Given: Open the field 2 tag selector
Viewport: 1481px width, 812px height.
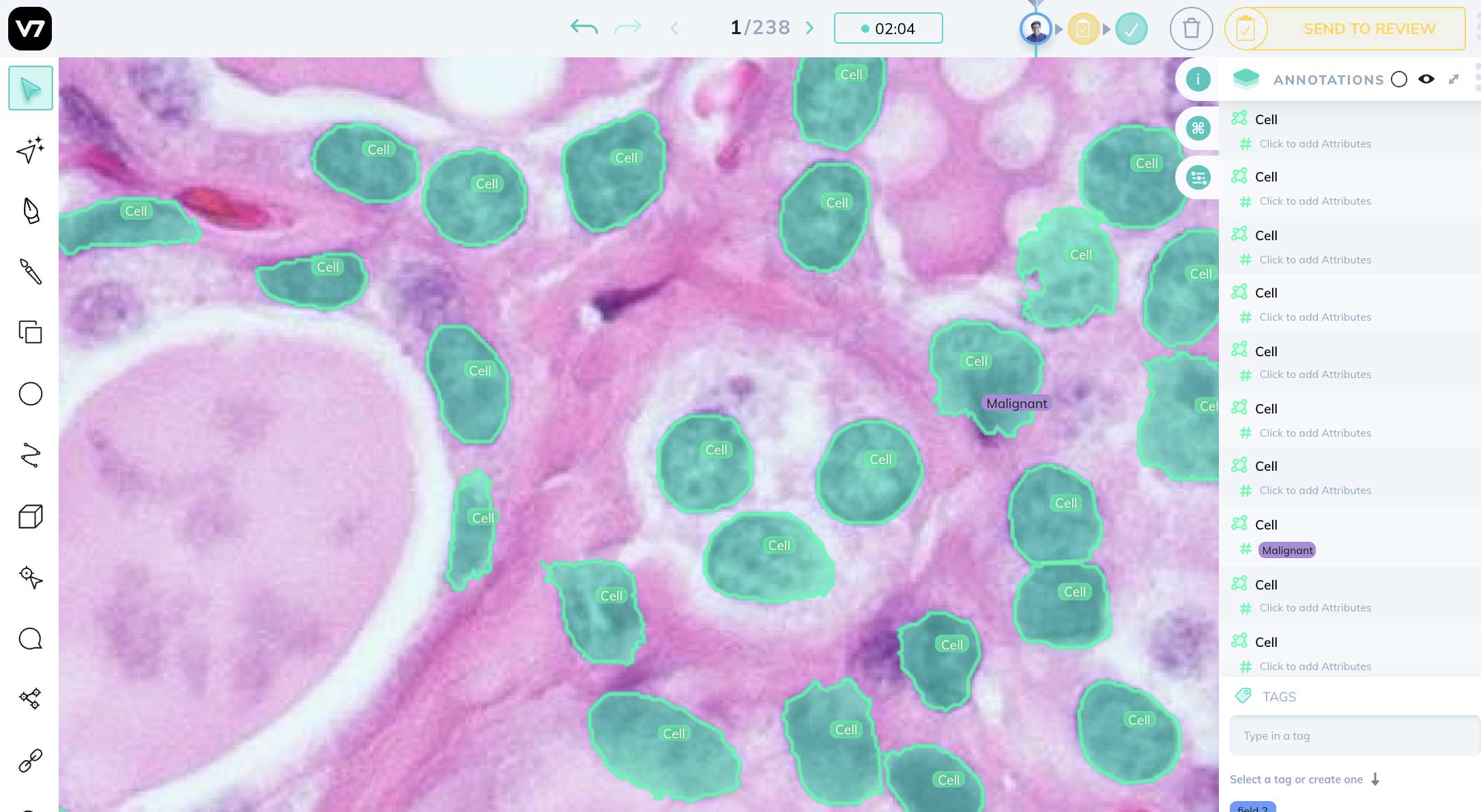Looking at the screenshot, I should click(1252, 807).
